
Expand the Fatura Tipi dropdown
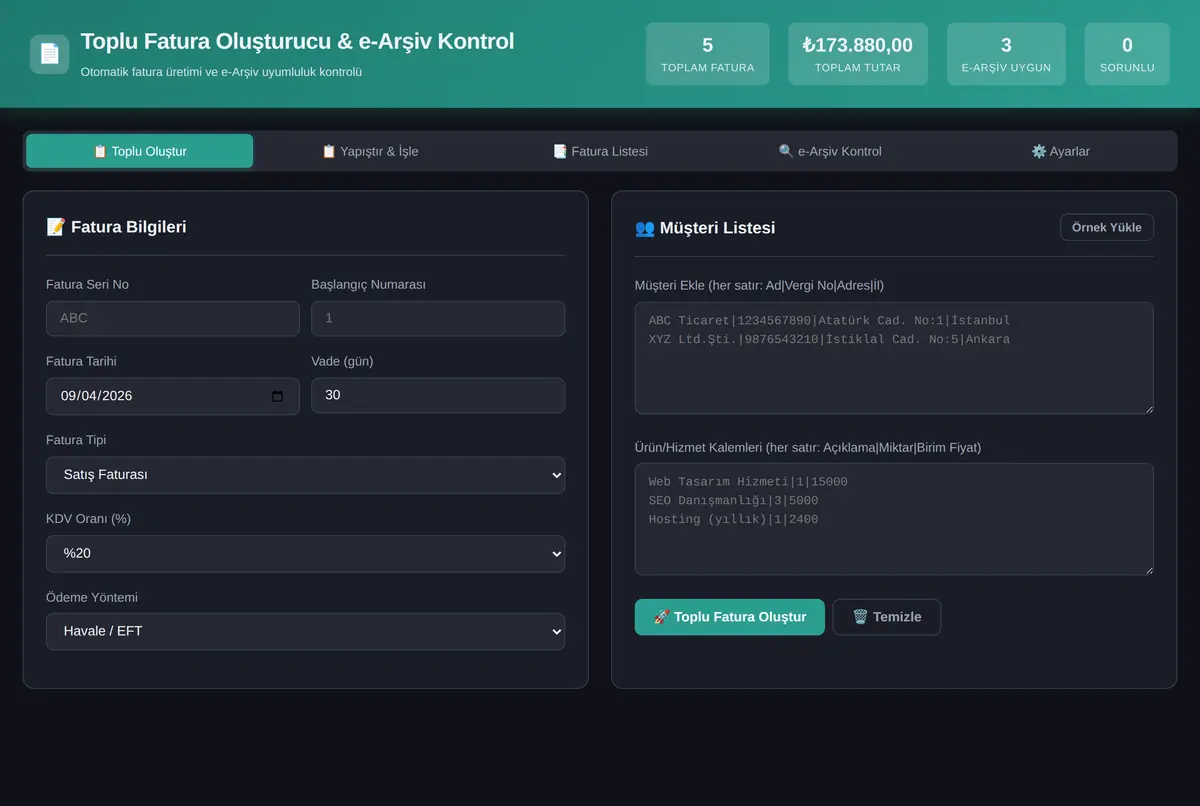tap(305, 475)
